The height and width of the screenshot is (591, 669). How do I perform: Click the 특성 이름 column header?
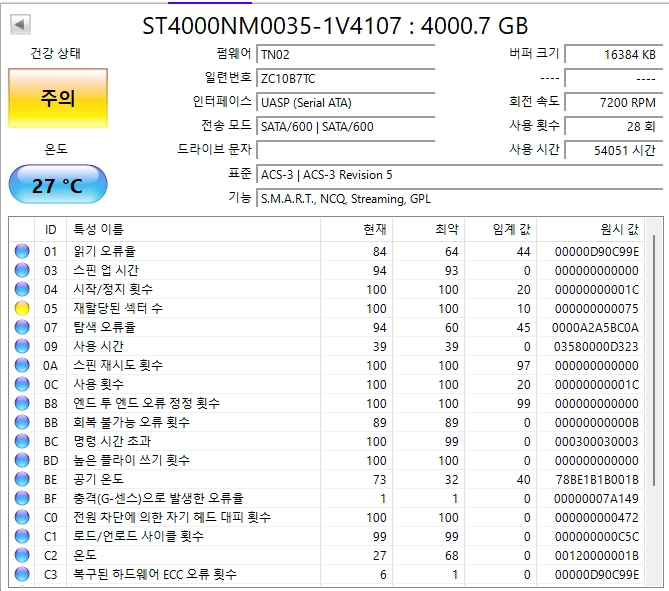coord(193,230)
